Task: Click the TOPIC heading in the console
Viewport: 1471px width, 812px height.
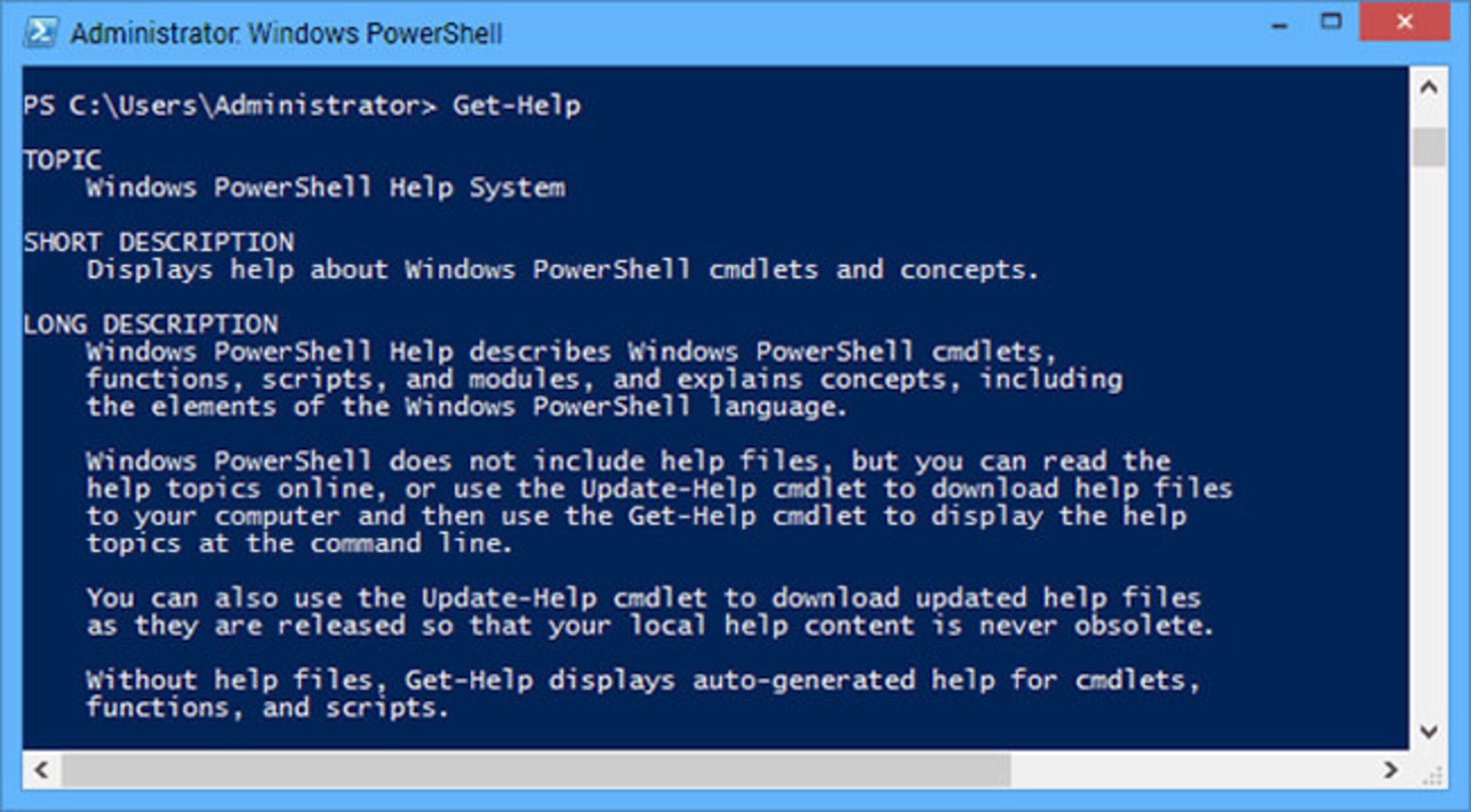Action: [x=62, y=160]
